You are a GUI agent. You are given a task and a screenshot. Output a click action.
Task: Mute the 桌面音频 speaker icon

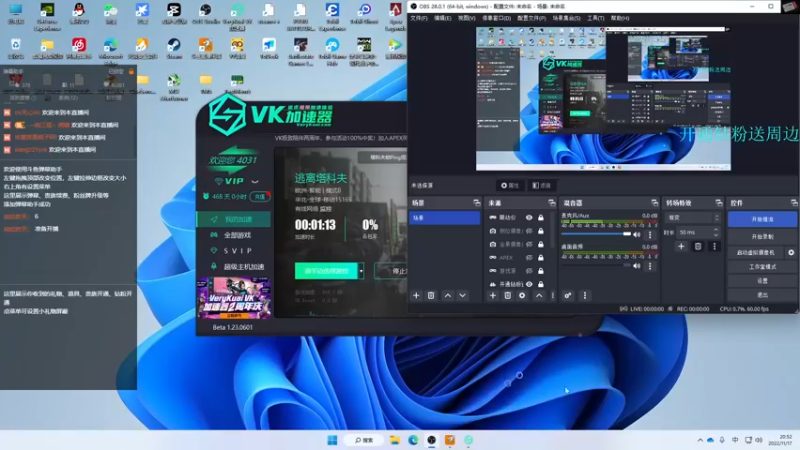(x=637, y=266)
